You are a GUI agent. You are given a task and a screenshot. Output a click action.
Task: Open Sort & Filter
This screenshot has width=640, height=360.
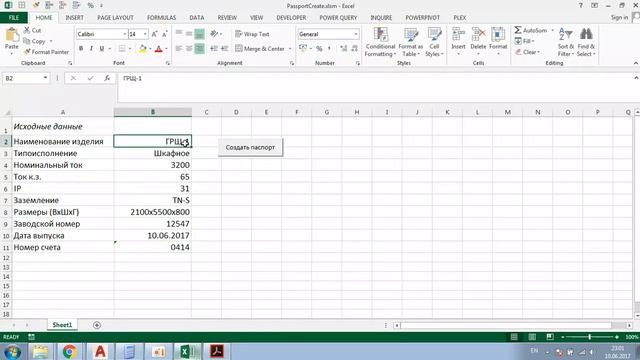point(566,42)
